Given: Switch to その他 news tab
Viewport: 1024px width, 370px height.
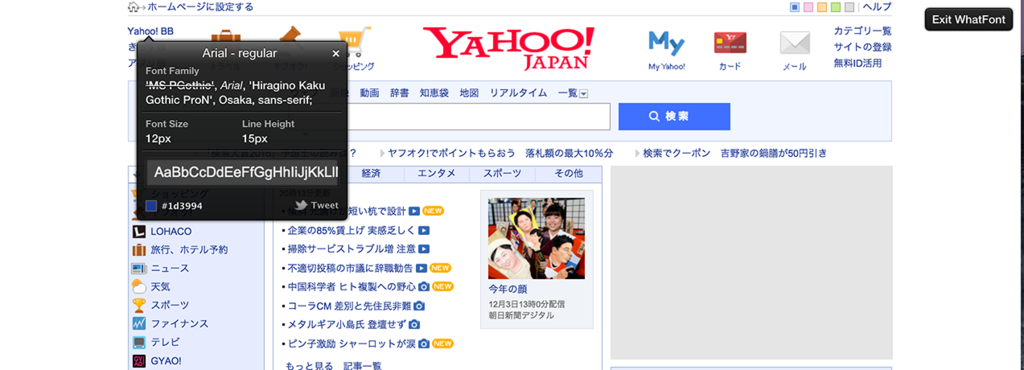Looking at the screenshot, I should click(x=568, y=174).
